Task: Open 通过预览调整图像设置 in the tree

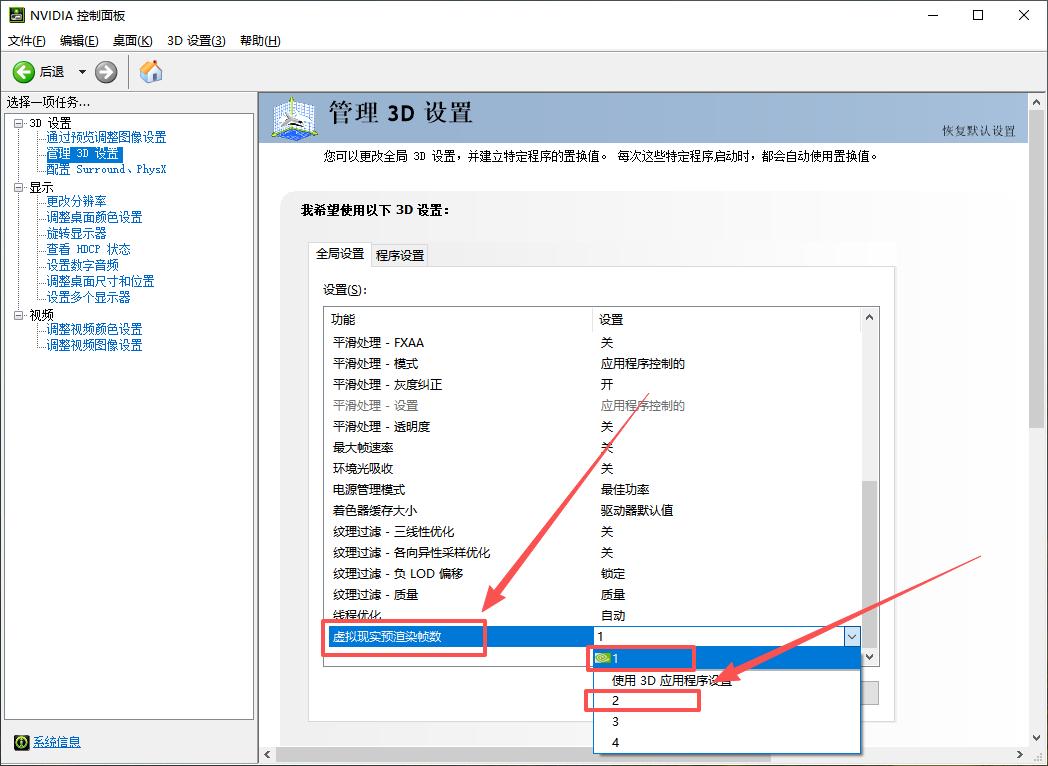Action: pyautogui.click(x=106, y=137)
